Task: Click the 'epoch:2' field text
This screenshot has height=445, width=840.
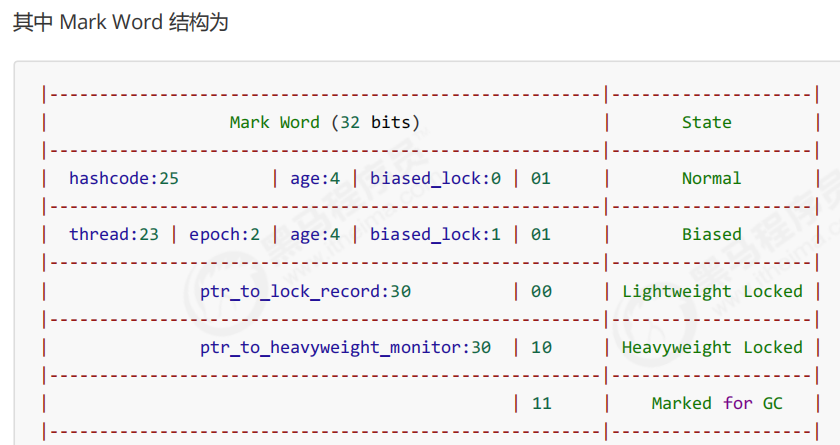Action: [x=224, y=235]
